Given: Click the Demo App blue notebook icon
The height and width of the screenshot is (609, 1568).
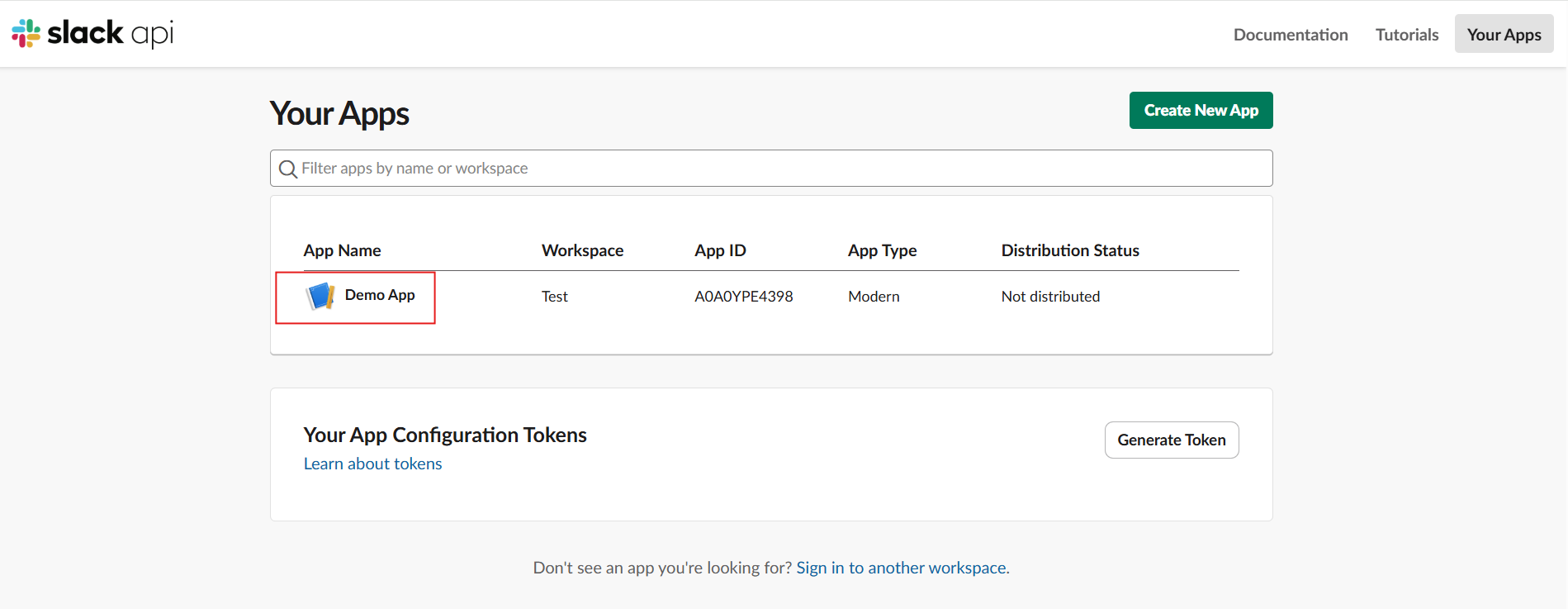Looking at the screenshot, I should [x=320, y=296].
